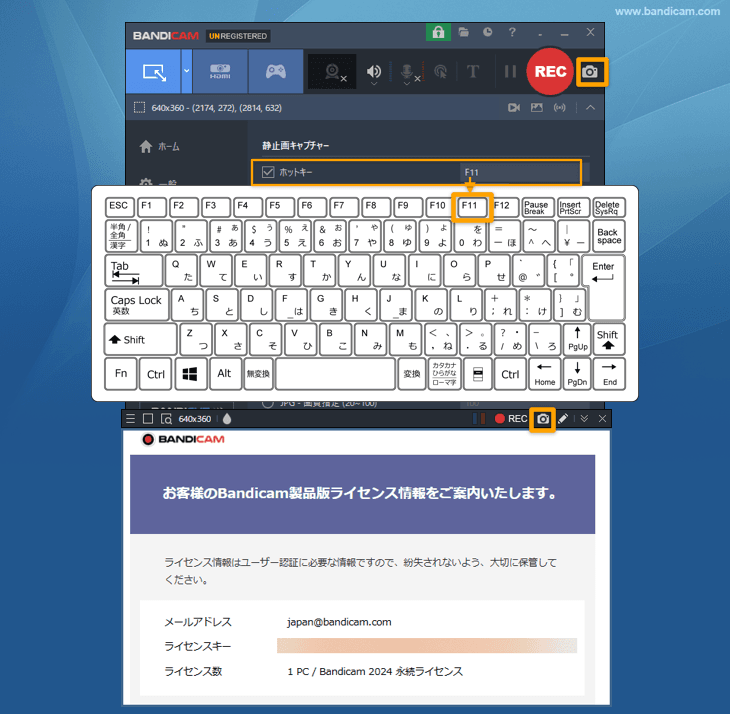Start recording with the big red REC button
Screen dimensions: 730x714
(550, 72)
